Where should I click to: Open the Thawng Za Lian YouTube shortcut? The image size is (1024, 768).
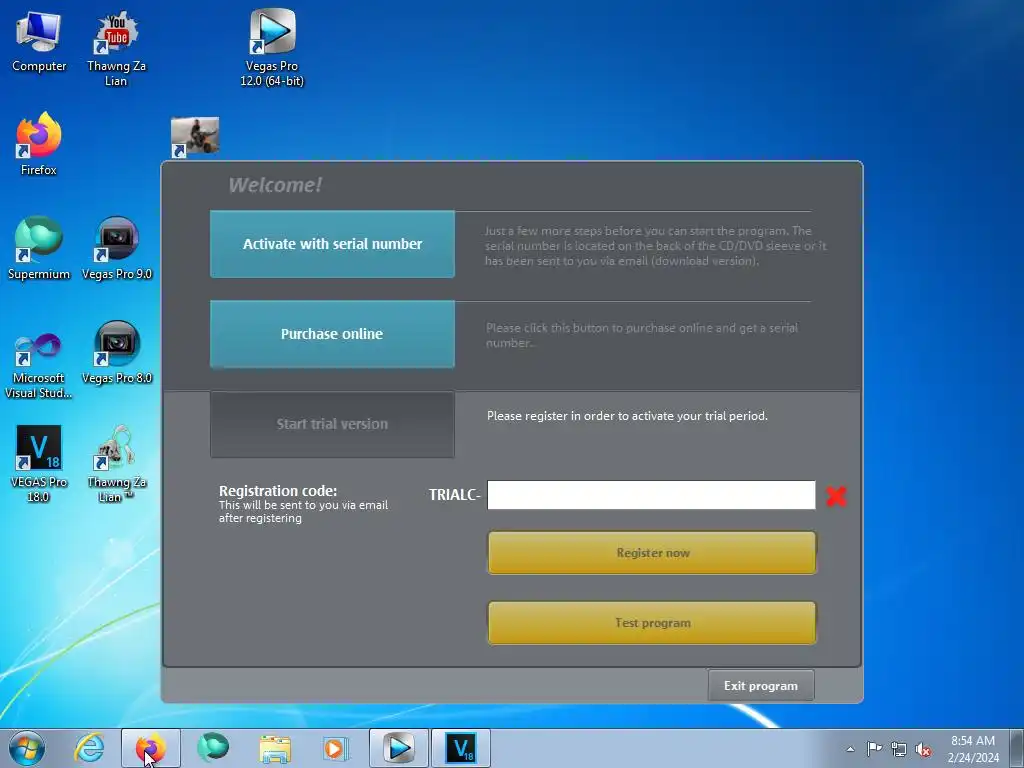116,47
